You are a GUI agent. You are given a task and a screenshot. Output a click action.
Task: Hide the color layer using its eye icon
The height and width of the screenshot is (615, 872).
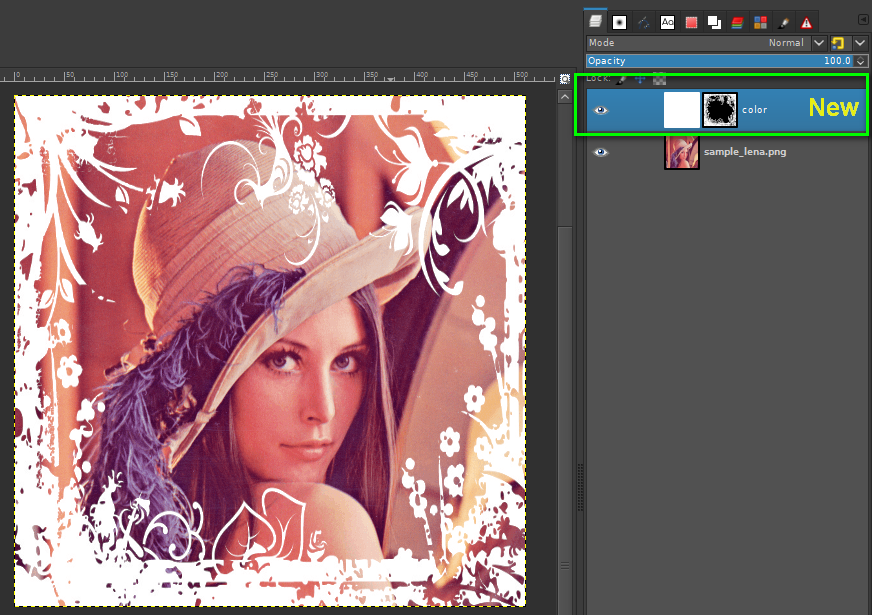(601, 110)
